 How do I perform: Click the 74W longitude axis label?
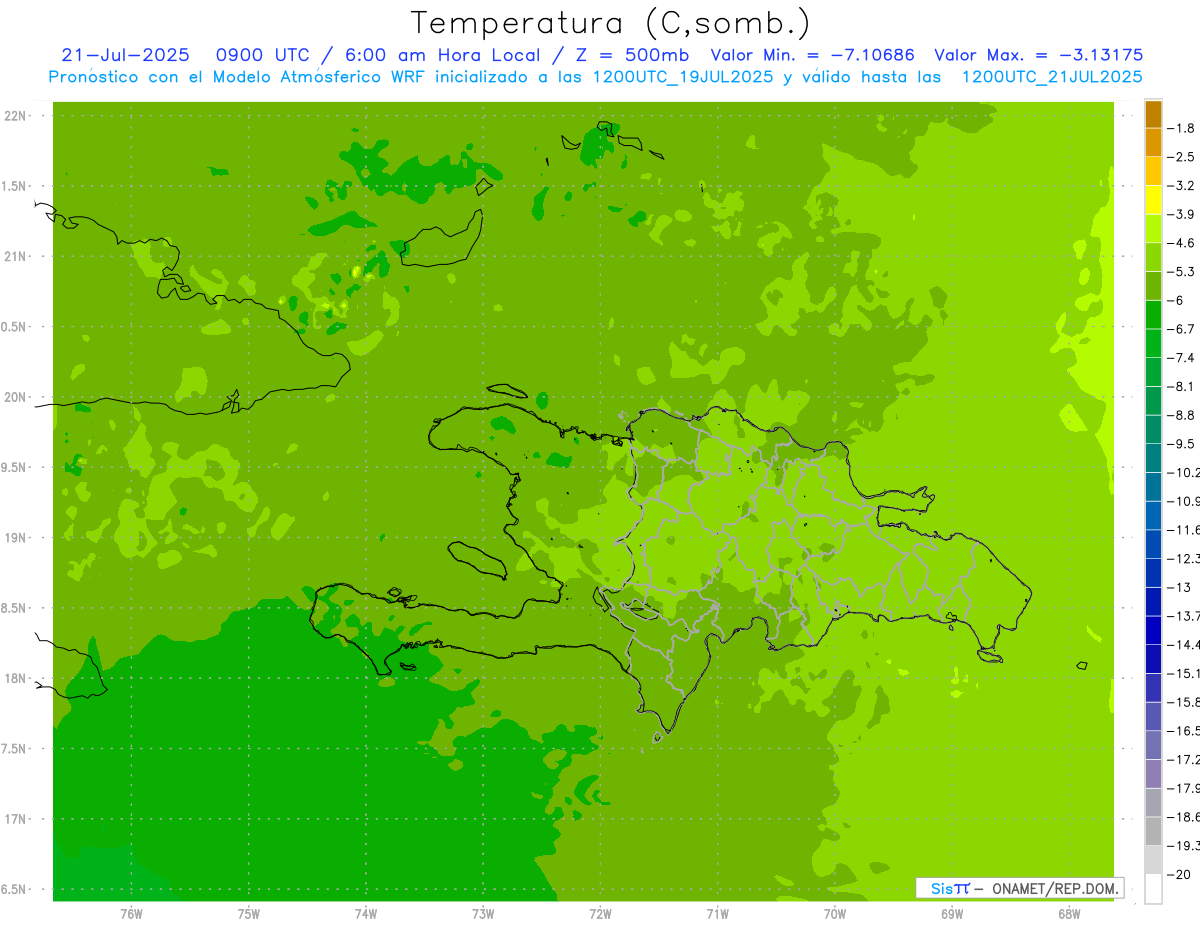(366, 914)
